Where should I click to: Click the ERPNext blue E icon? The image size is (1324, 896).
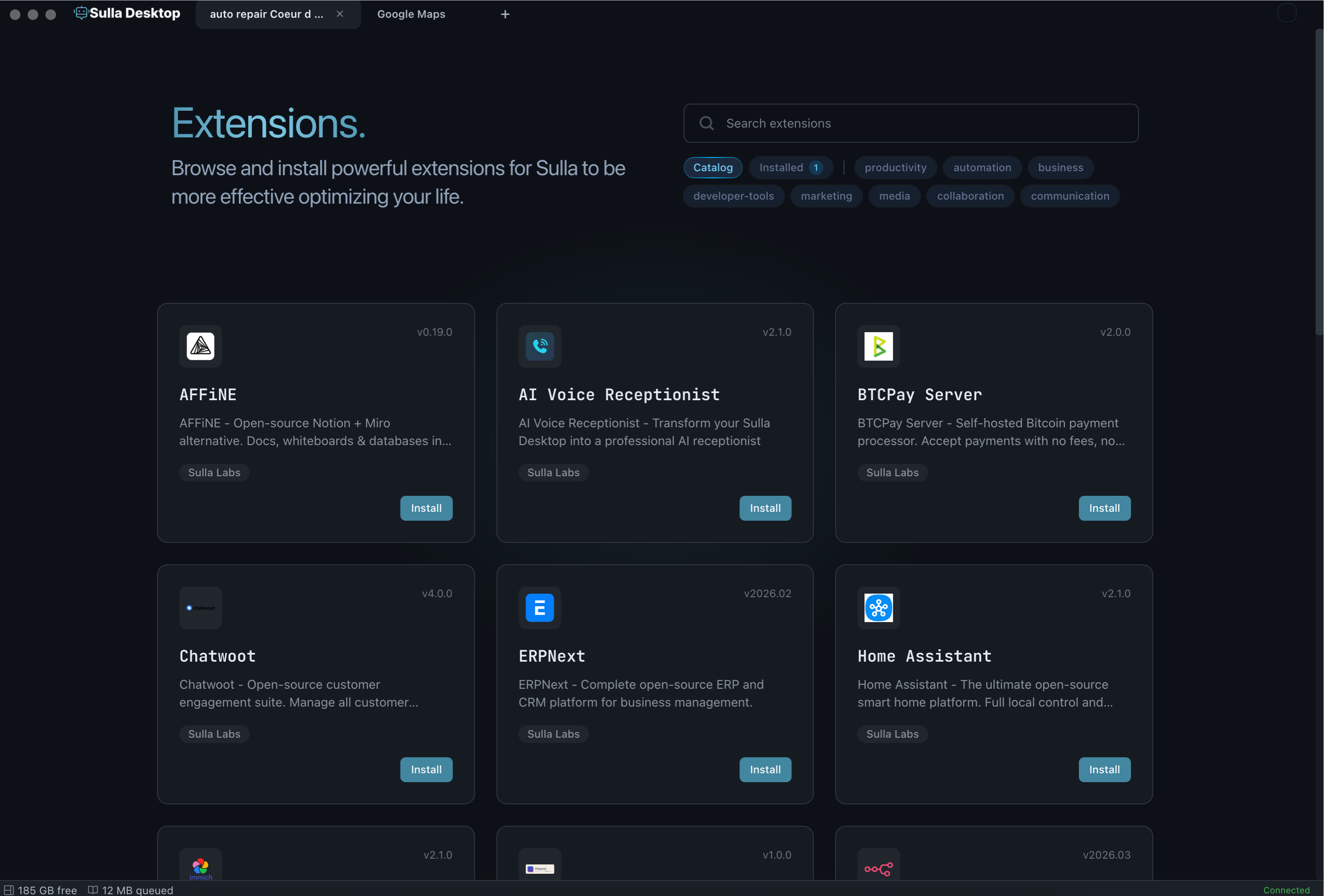point(540,607)
